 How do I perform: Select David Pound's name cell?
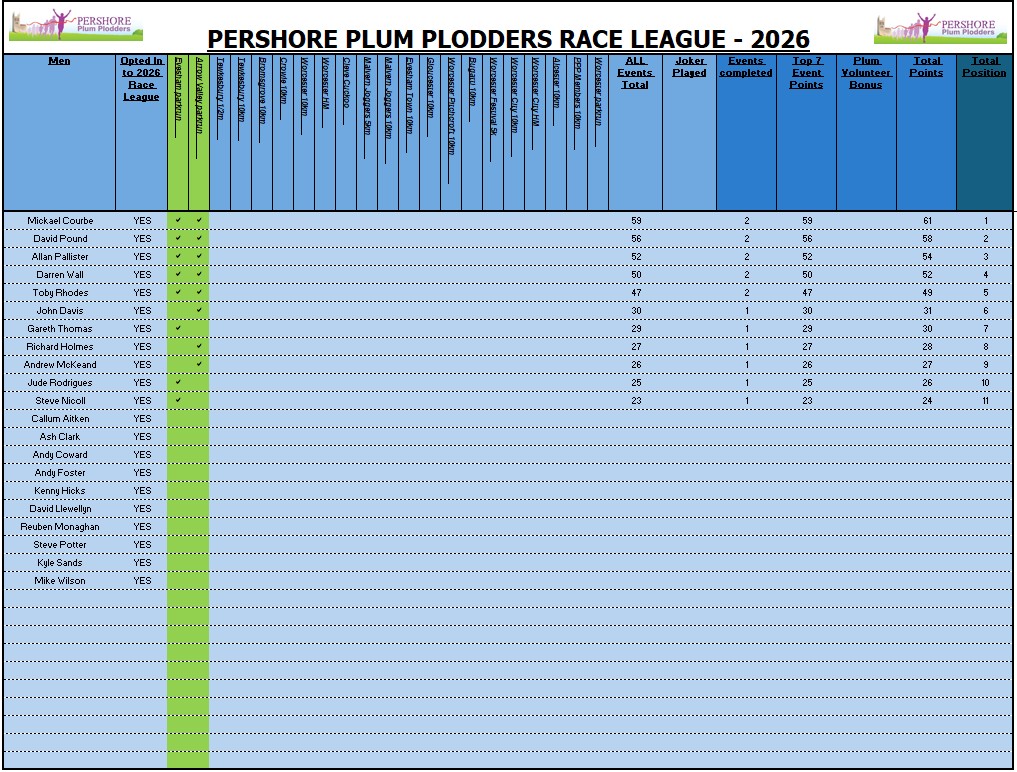point(59,238)
